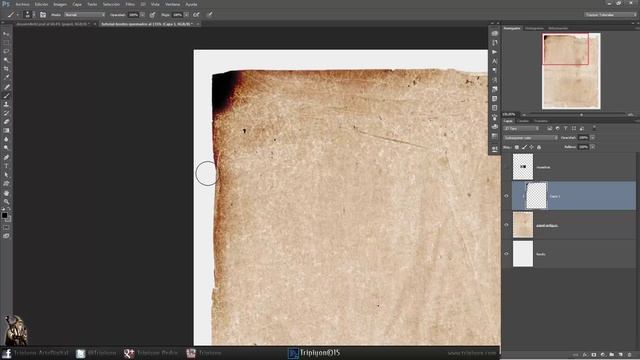Select the Quick Selection tool
The image size is (640, 360).
coord(6,60)
